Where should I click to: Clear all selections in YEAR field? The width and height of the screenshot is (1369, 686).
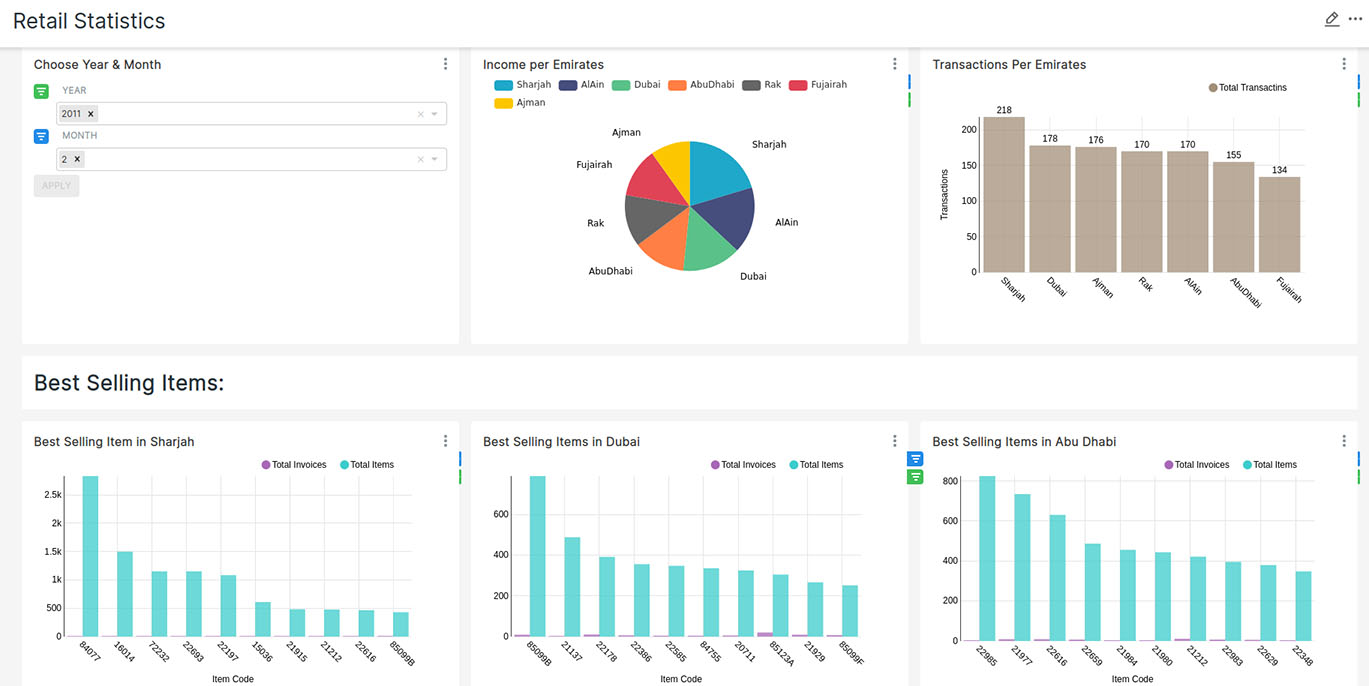(x=420, y=114)
